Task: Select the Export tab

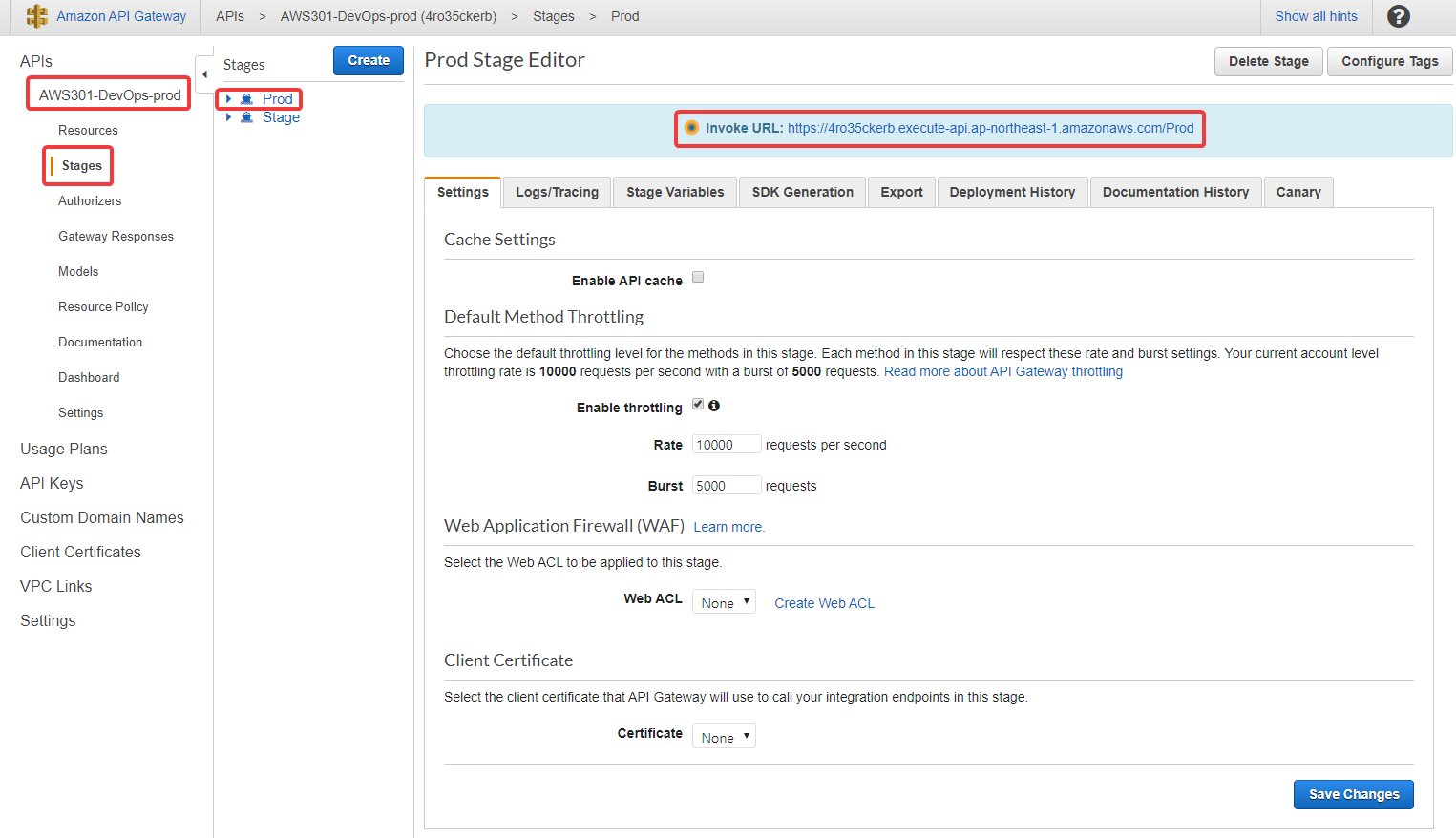Action: point(901,192)
